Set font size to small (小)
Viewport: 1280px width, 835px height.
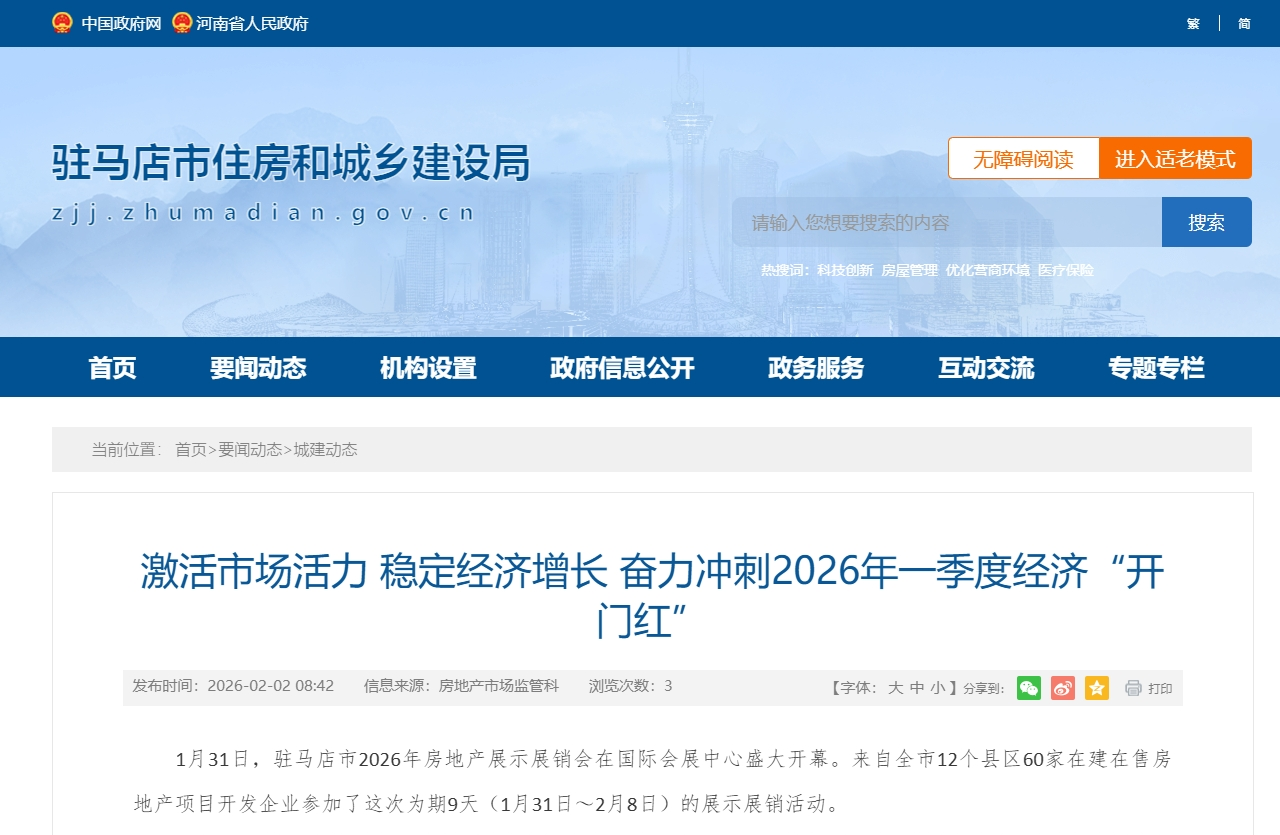937,688
